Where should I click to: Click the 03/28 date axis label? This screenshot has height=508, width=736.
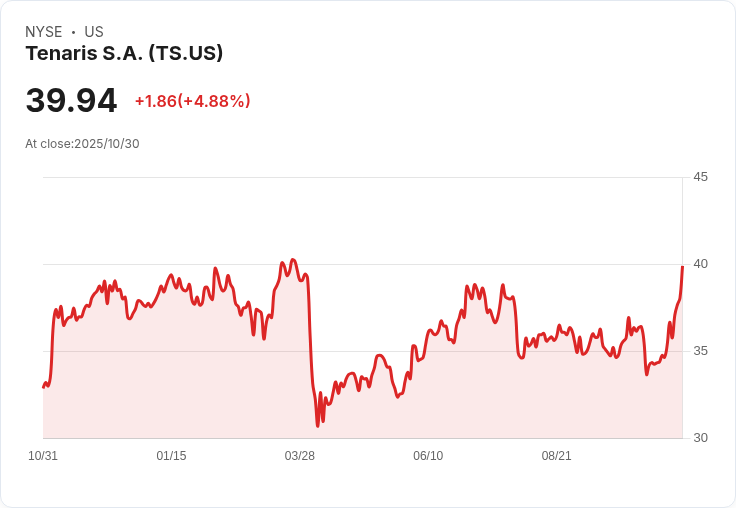pyautogui.click(x=299, y=456)
